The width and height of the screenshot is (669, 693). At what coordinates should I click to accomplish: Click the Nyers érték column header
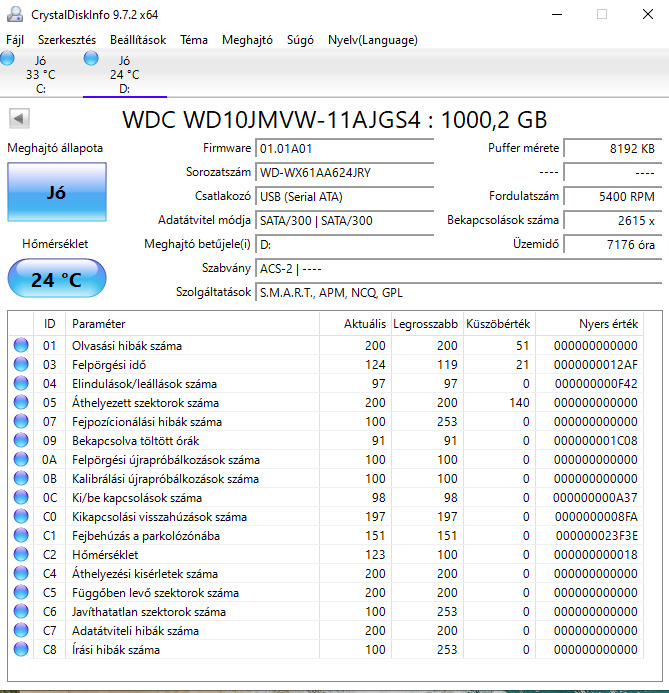(x=589, y=324)
